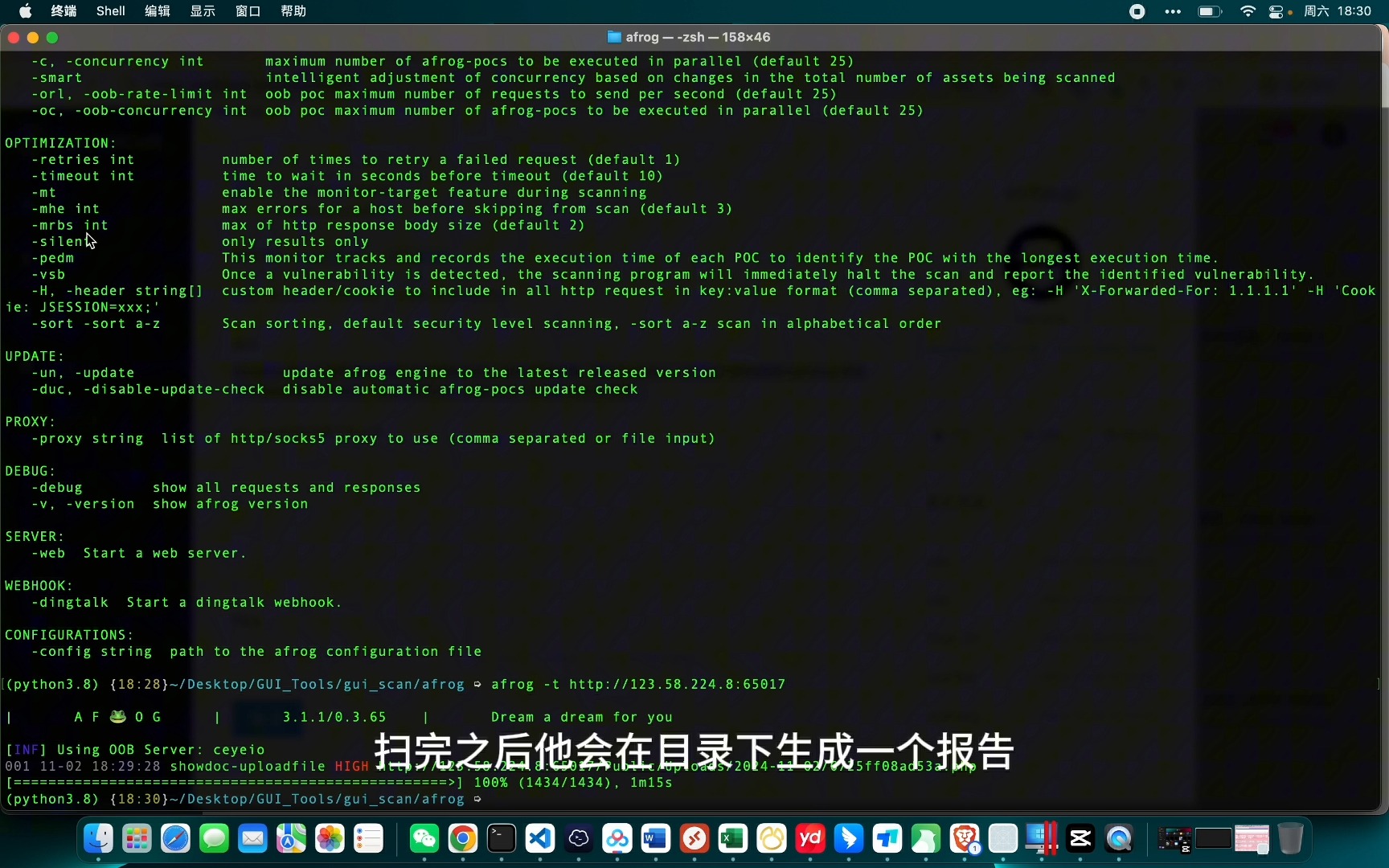Open the green bird app in Dock
The height and width of the screenshot is (868, 1389).
(x=926, y=839)
